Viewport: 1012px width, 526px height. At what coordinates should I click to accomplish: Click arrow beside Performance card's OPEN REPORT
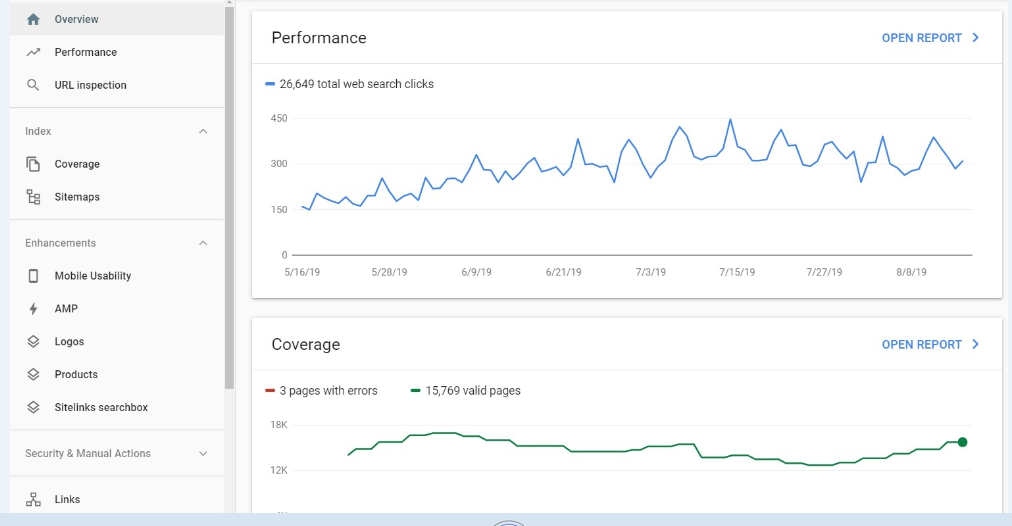pyautogui.click(x=975, y=37)
